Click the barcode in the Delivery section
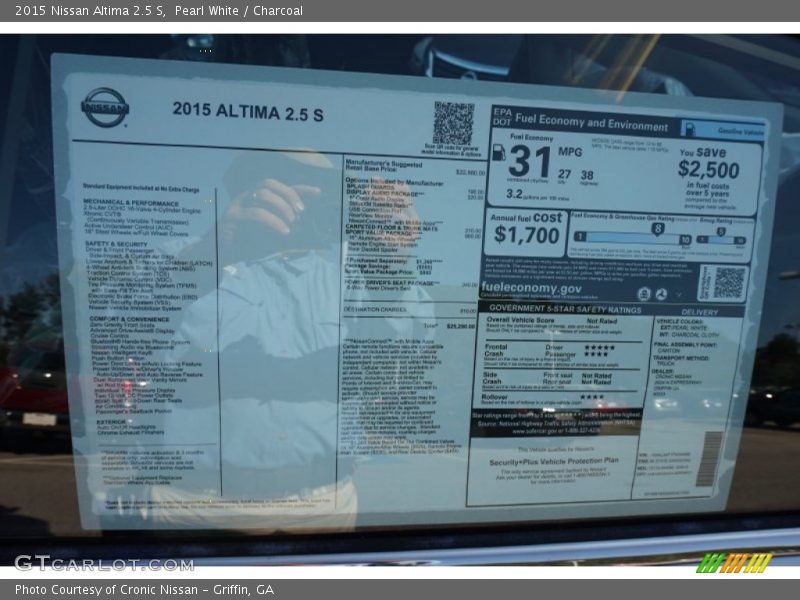The image size is (800, 600). tap(710, 459)
